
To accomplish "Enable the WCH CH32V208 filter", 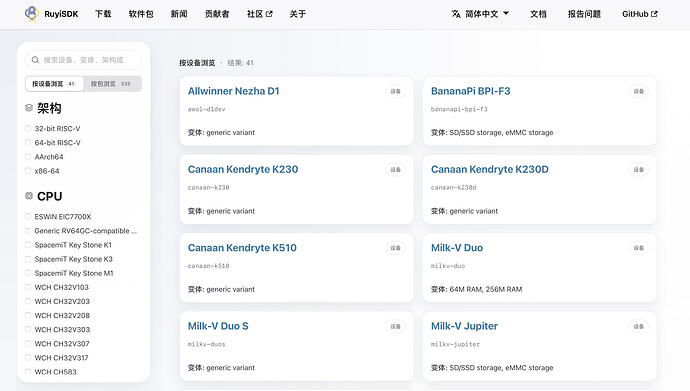I will coord(28,315).
